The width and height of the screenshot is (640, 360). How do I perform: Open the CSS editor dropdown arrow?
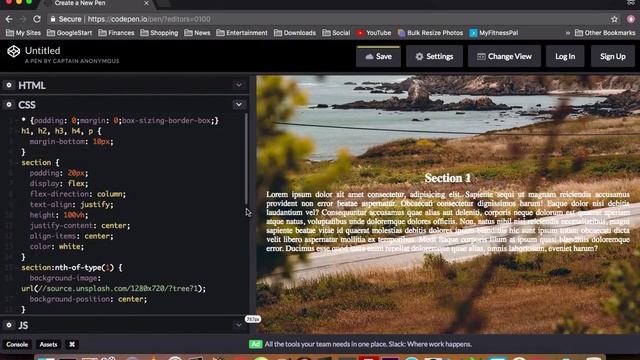239,104
